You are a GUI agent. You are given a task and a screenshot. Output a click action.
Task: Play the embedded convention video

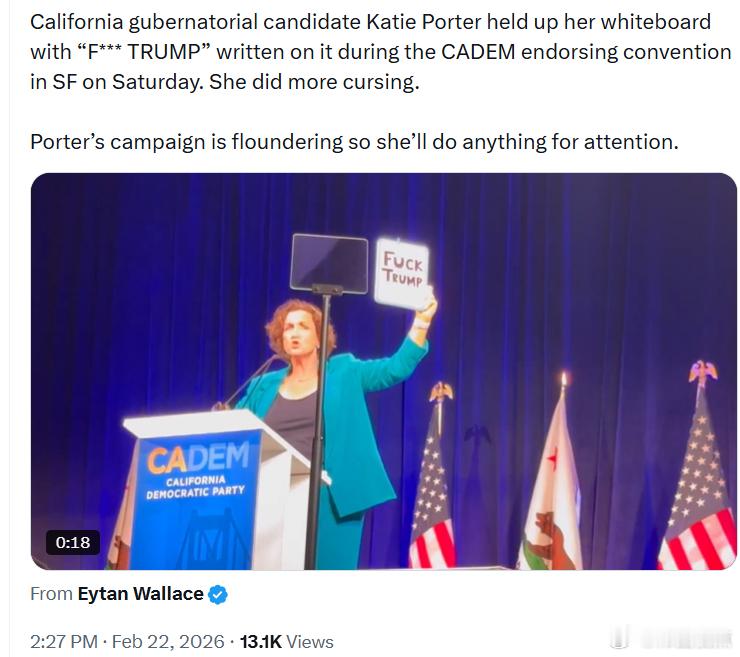[x=383, y=370]
